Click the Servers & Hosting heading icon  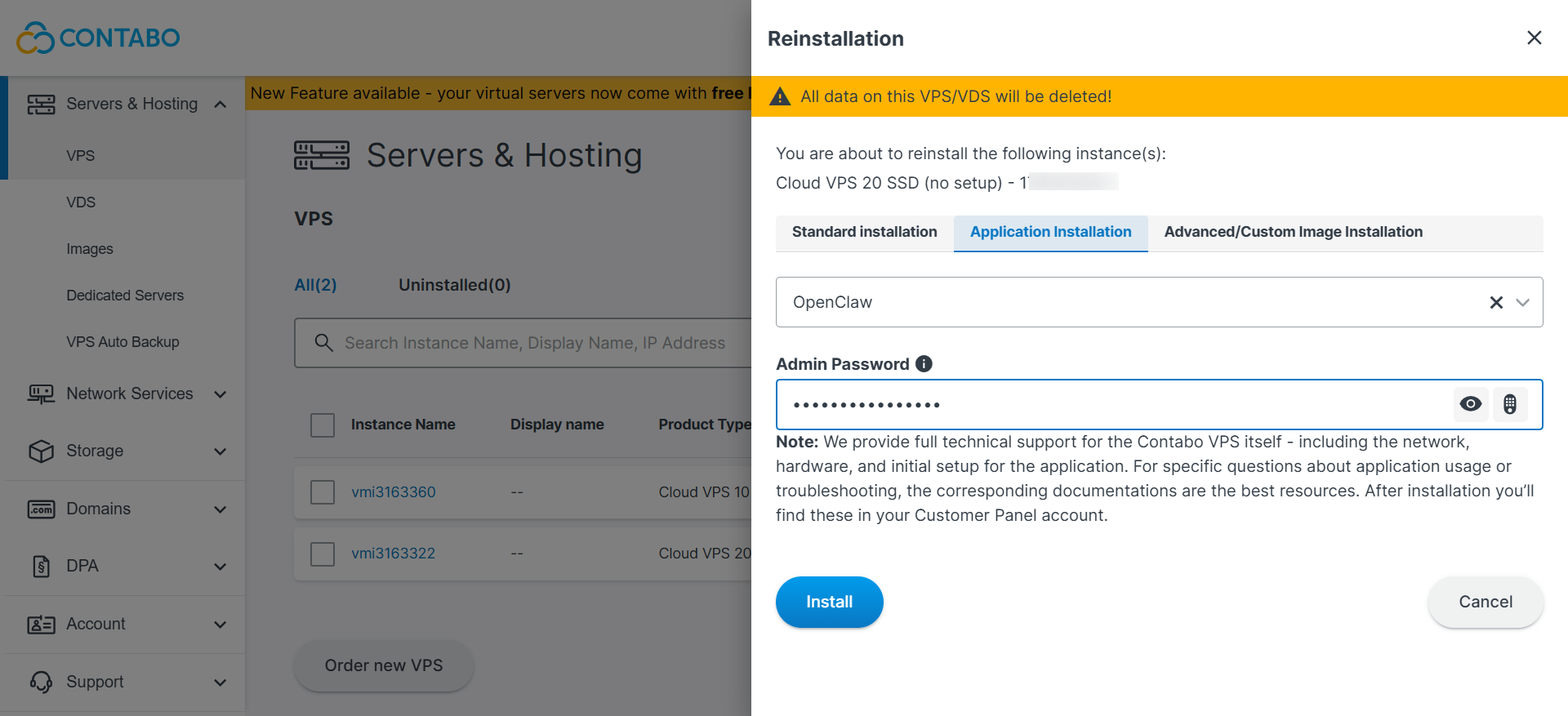pyautogui.click(x=322, y=155)
